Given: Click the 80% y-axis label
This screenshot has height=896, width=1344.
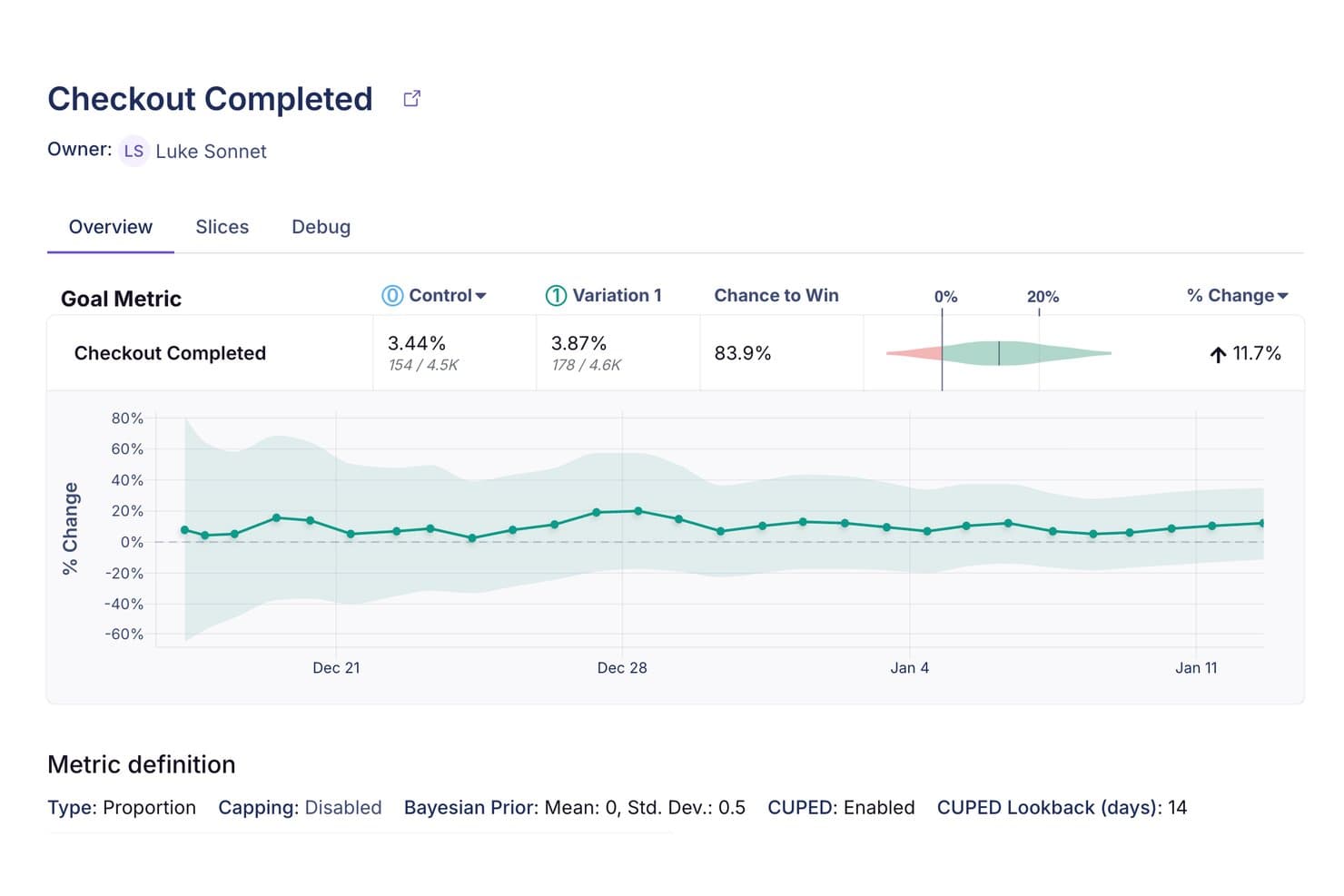Looking at the screenshot, I should pos(127,418).
